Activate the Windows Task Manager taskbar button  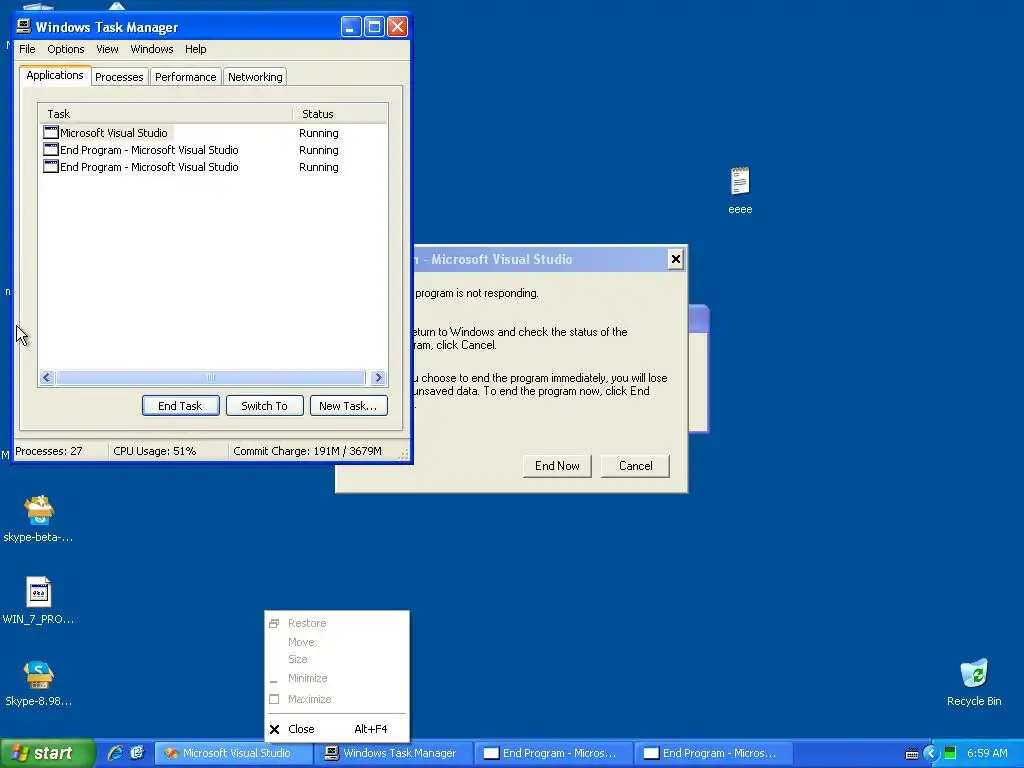point(394,753)
